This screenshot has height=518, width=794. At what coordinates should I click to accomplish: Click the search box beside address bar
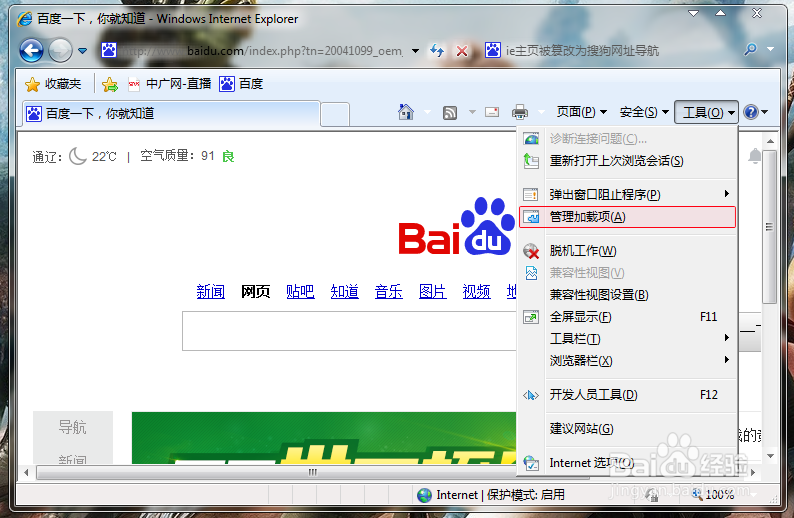[x=611, y=51]
